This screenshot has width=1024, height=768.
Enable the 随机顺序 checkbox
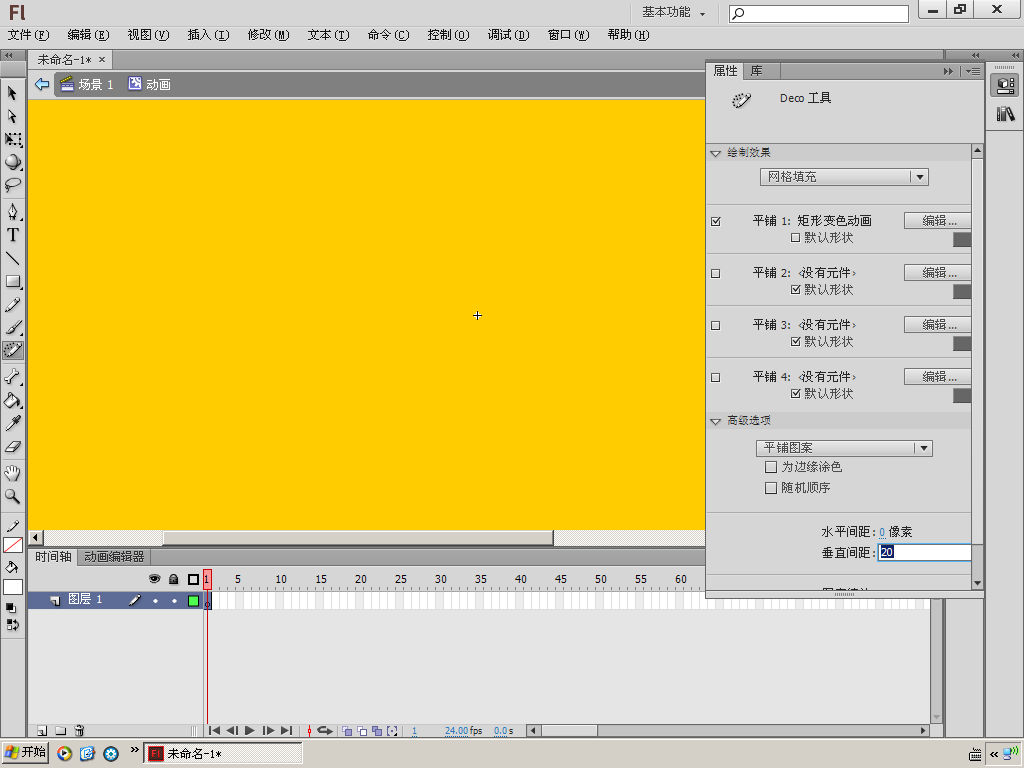click(771, 488)
